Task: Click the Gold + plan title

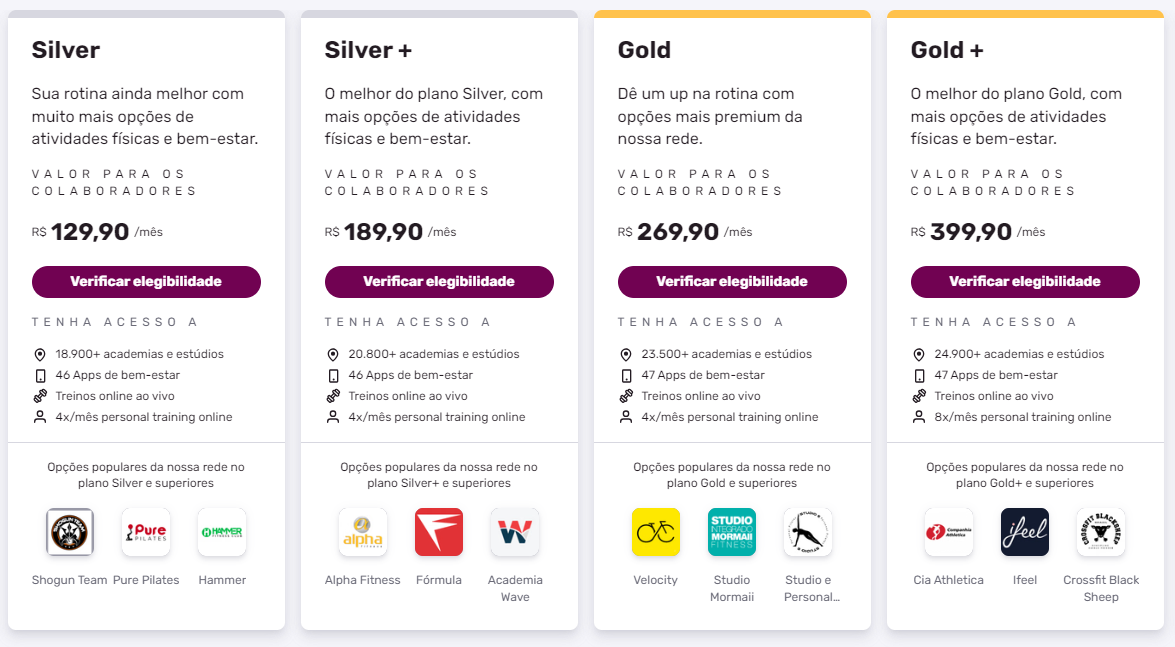Action: click(x=946, y=50)
